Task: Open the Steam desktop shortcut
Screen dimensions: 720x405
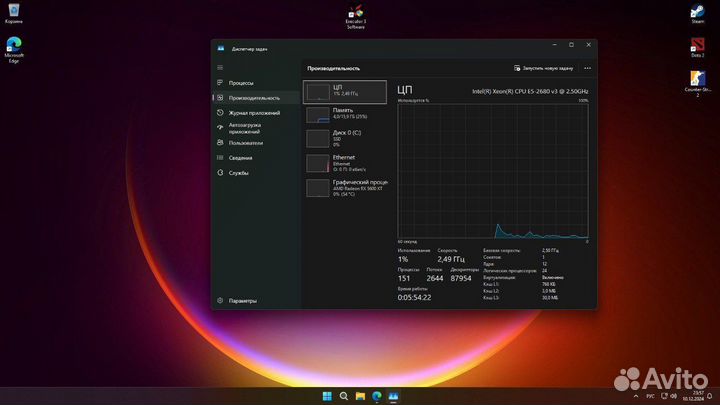Action: [697, 13]
